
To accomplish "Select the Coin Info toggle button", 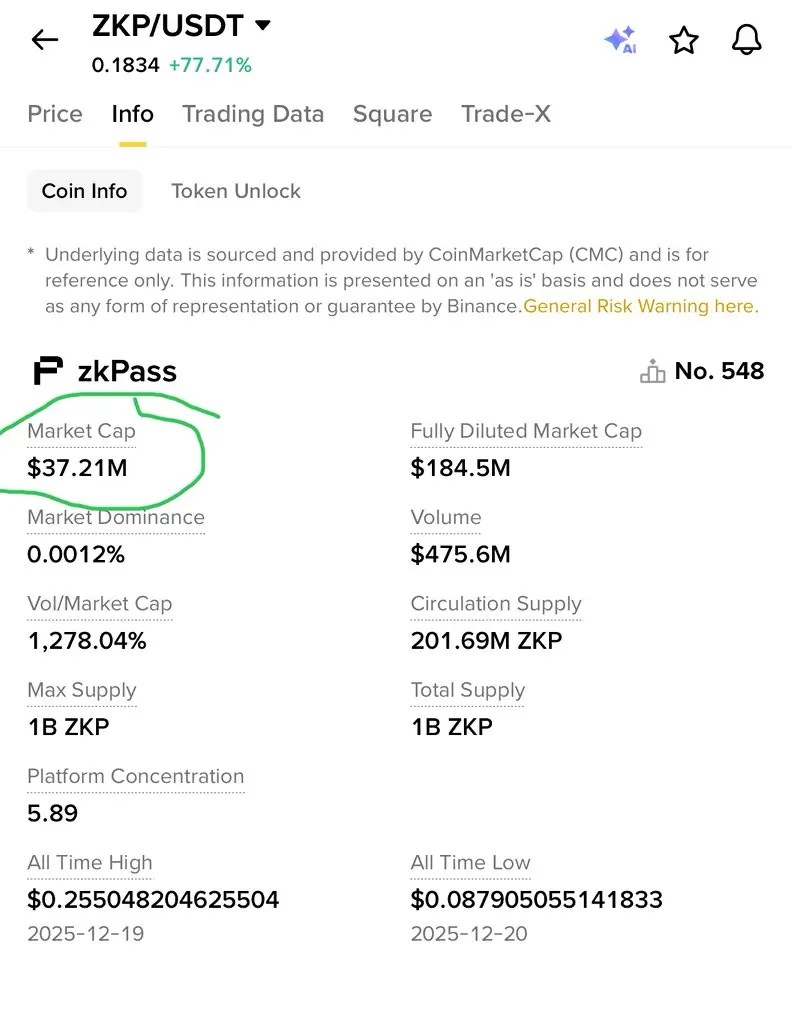I will (84, 191).
